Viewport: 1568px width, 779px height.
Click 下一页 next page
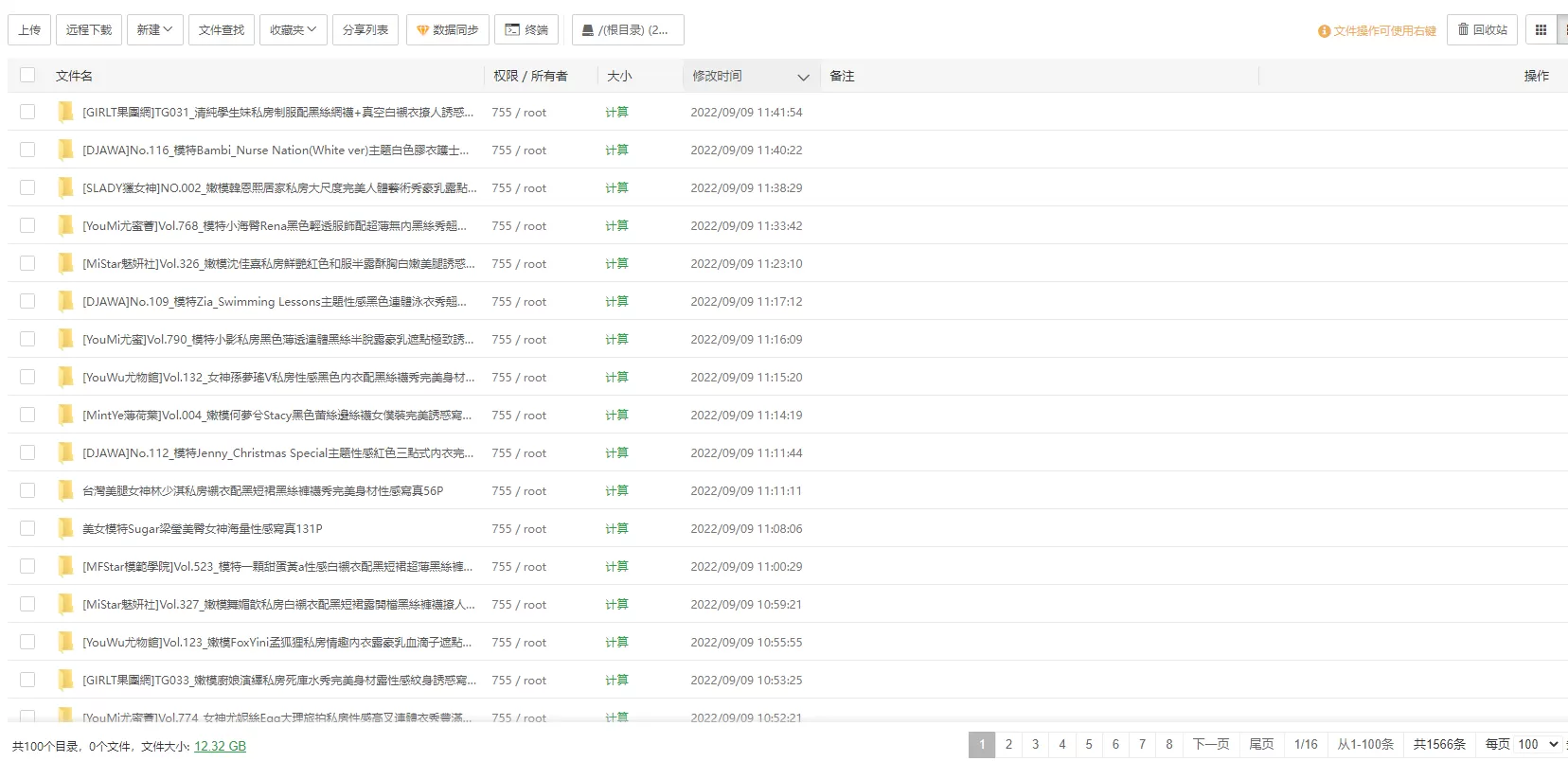coord(1211,744)
